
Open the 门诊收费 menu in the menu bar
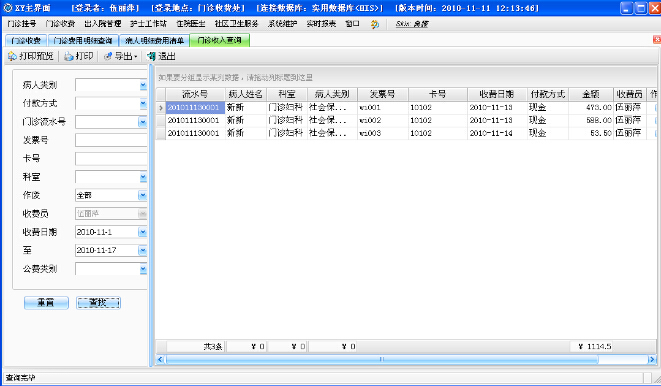60,24
